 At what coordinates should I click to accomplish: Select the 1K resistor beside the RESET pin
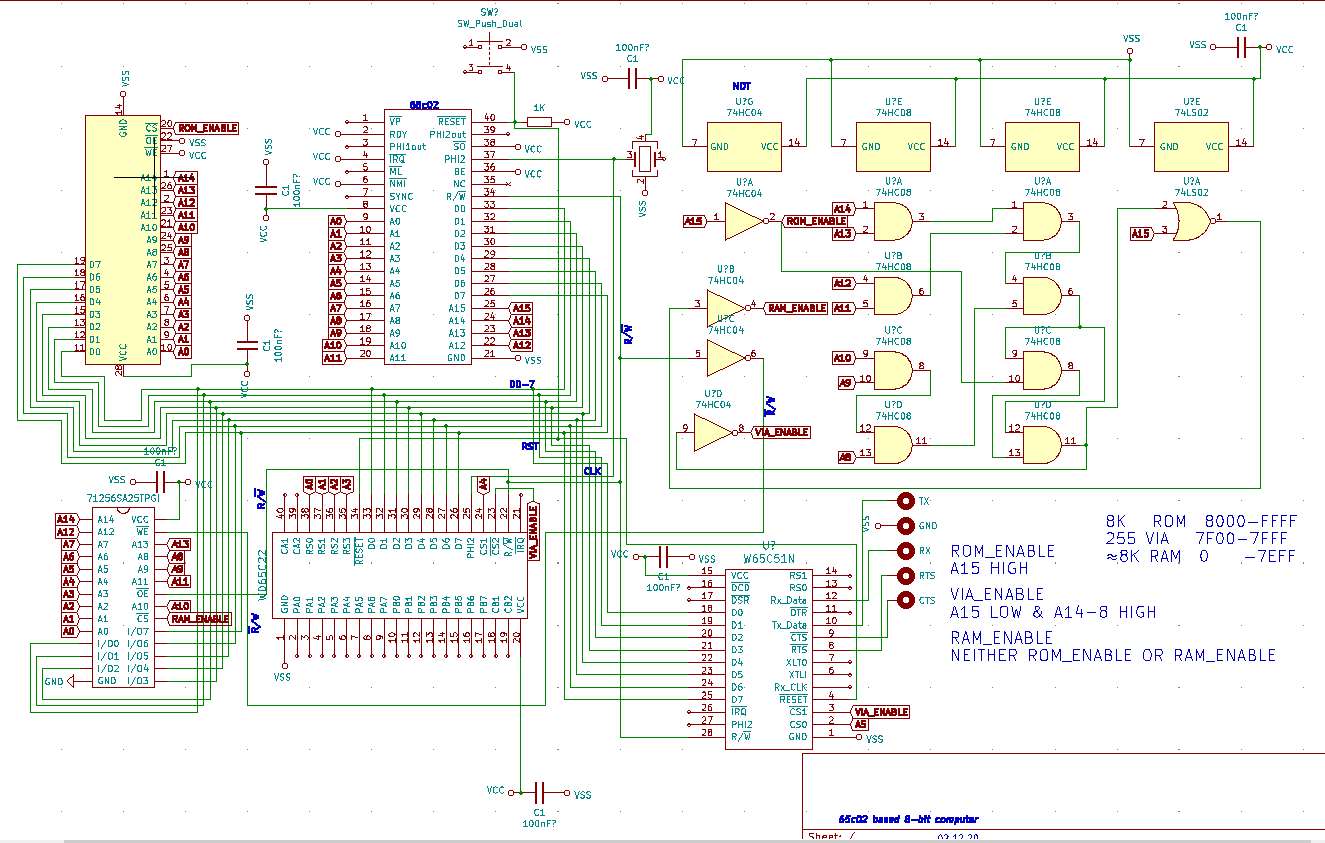click(538, 122)
